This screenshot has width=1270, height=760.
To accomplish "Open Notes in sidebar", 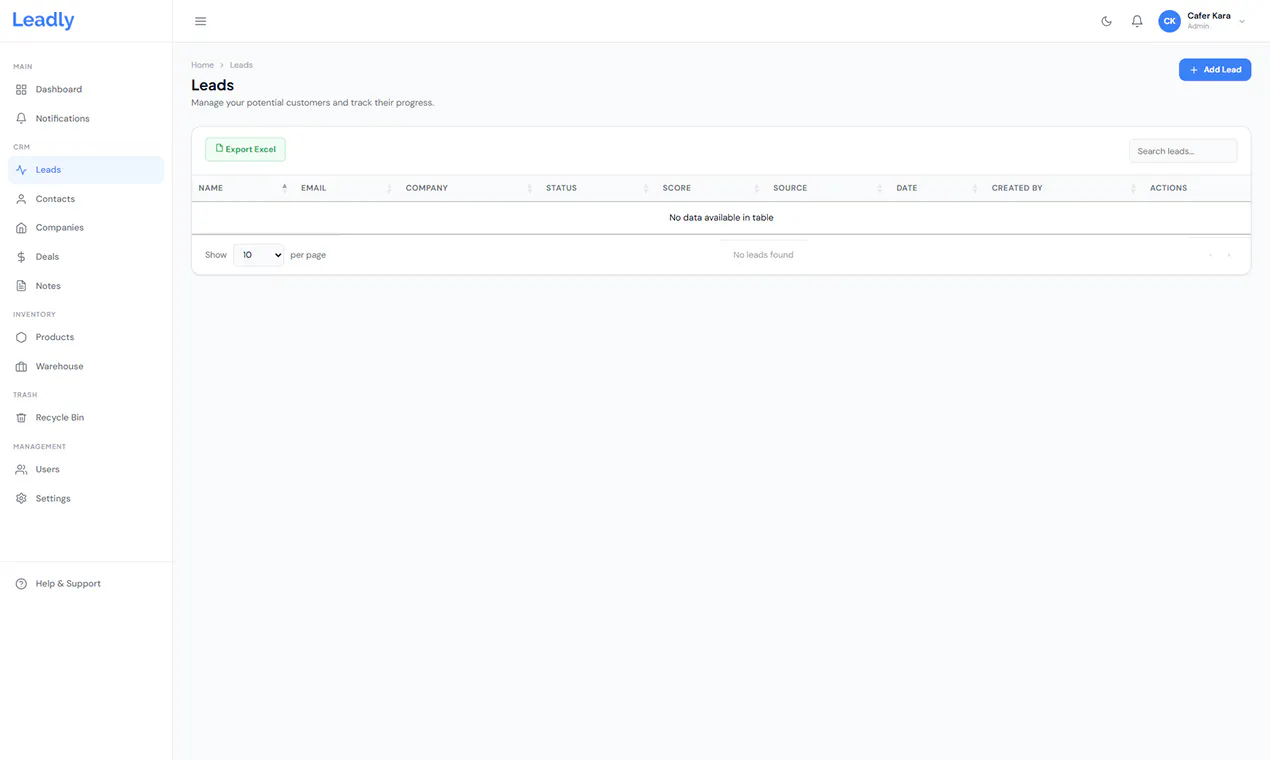I will click(86, 286).
